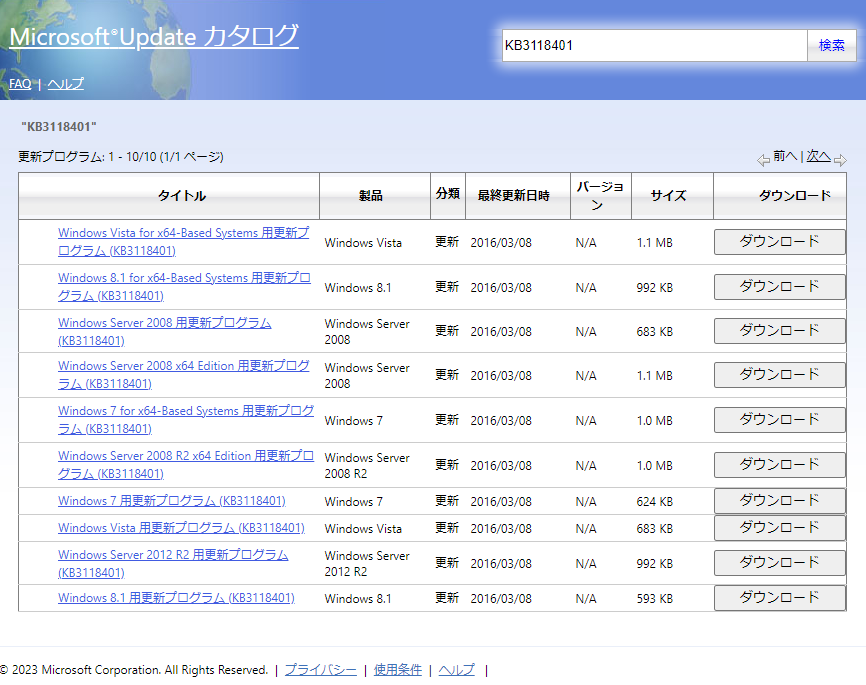Open Windows 8.1 for x64-Based Systems update link

coord(184,287)
